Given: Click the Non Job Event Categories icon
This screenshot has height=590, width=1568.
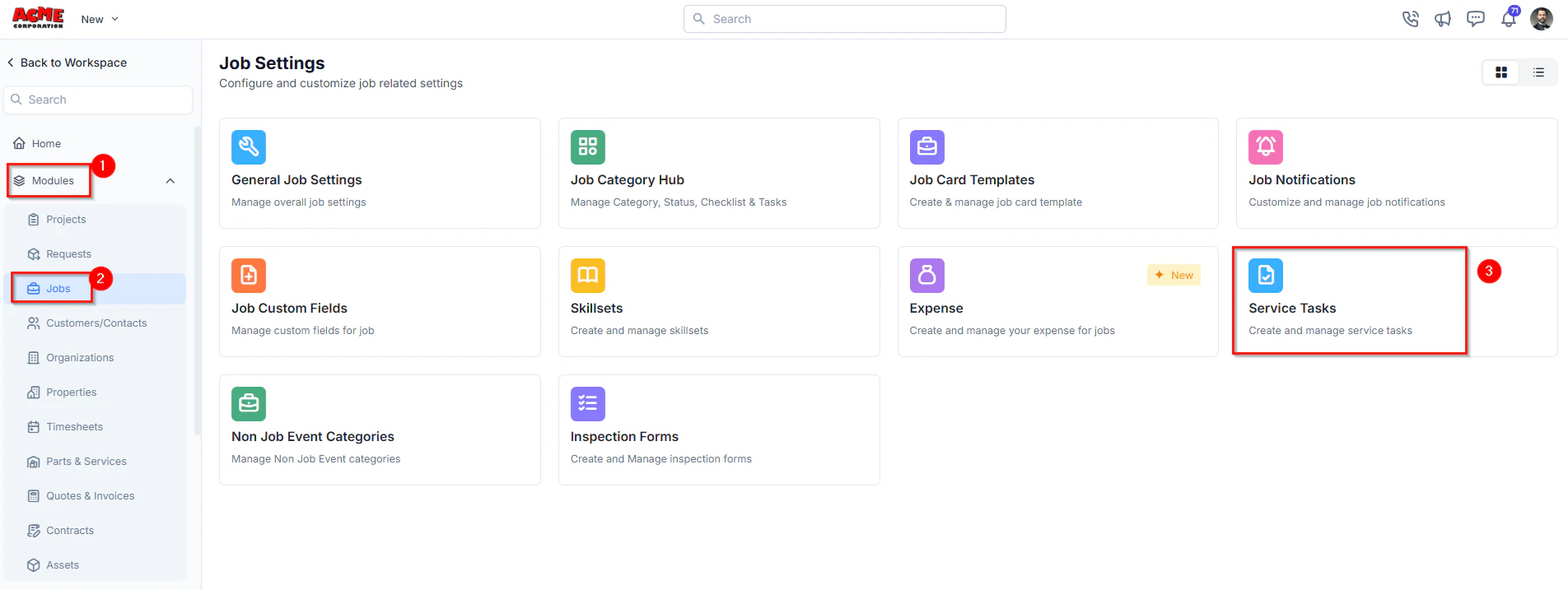Looking at the screenshot, I should pyautogui.click(x=249, y=404).
